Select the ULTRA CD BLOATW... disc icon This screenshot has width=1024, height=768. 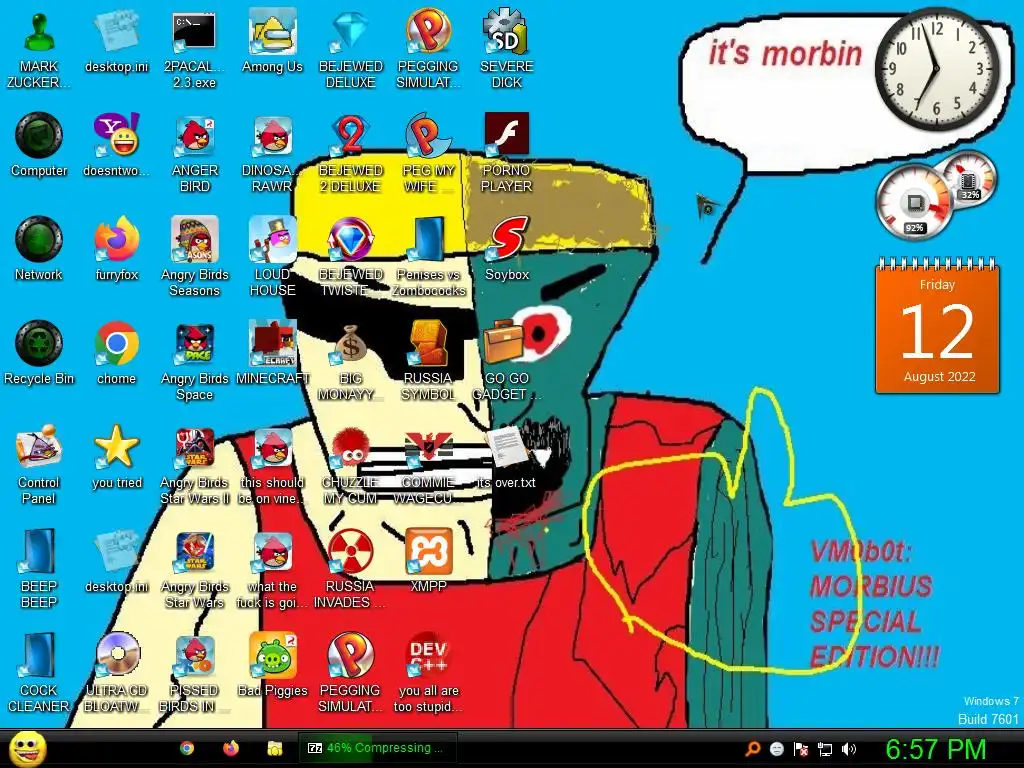pos(117,673)
